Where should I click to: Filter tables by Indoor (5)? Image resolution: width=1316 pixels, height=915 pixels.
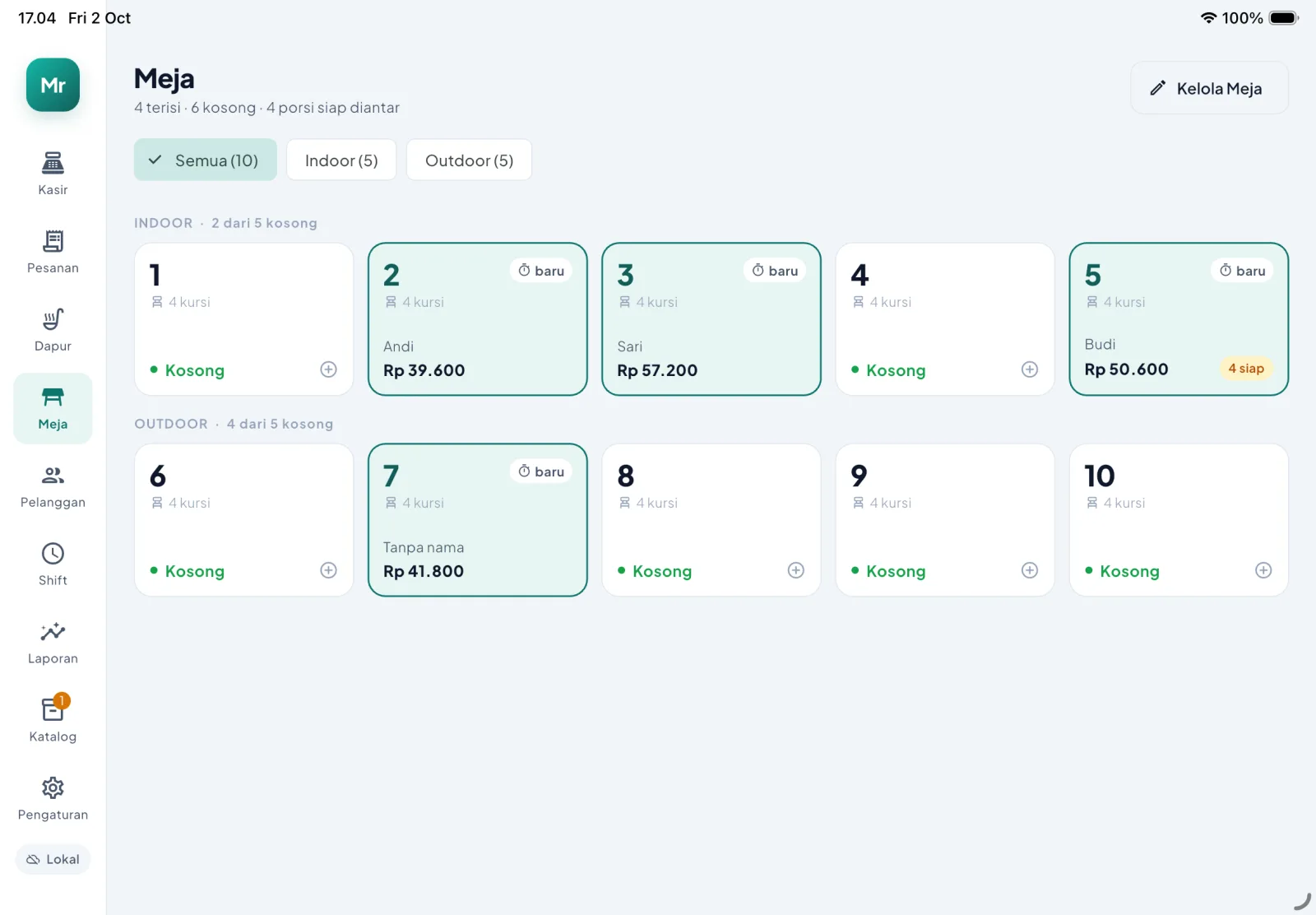coord(341,160)
